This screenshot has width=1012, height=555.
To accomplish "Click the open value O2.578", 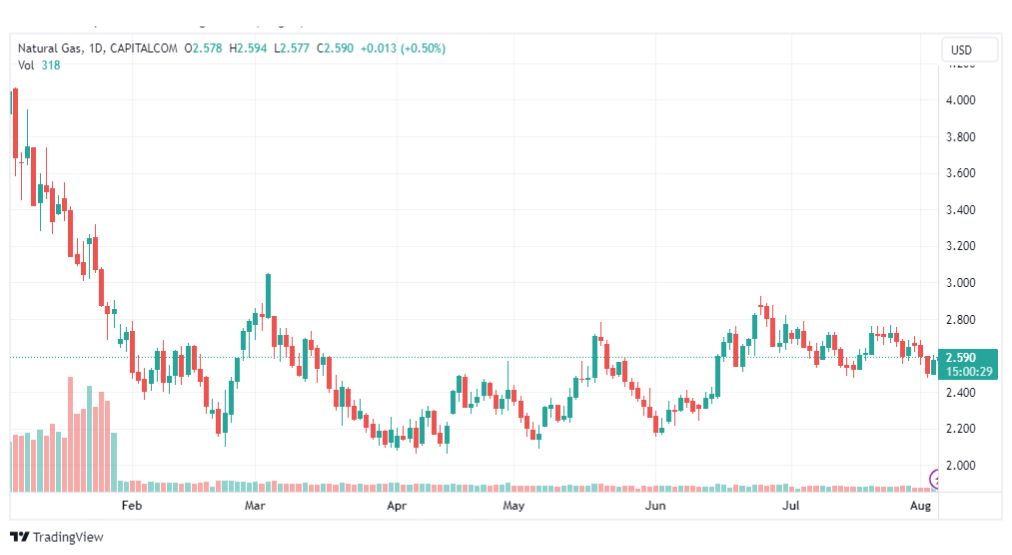I will (203, 48).
